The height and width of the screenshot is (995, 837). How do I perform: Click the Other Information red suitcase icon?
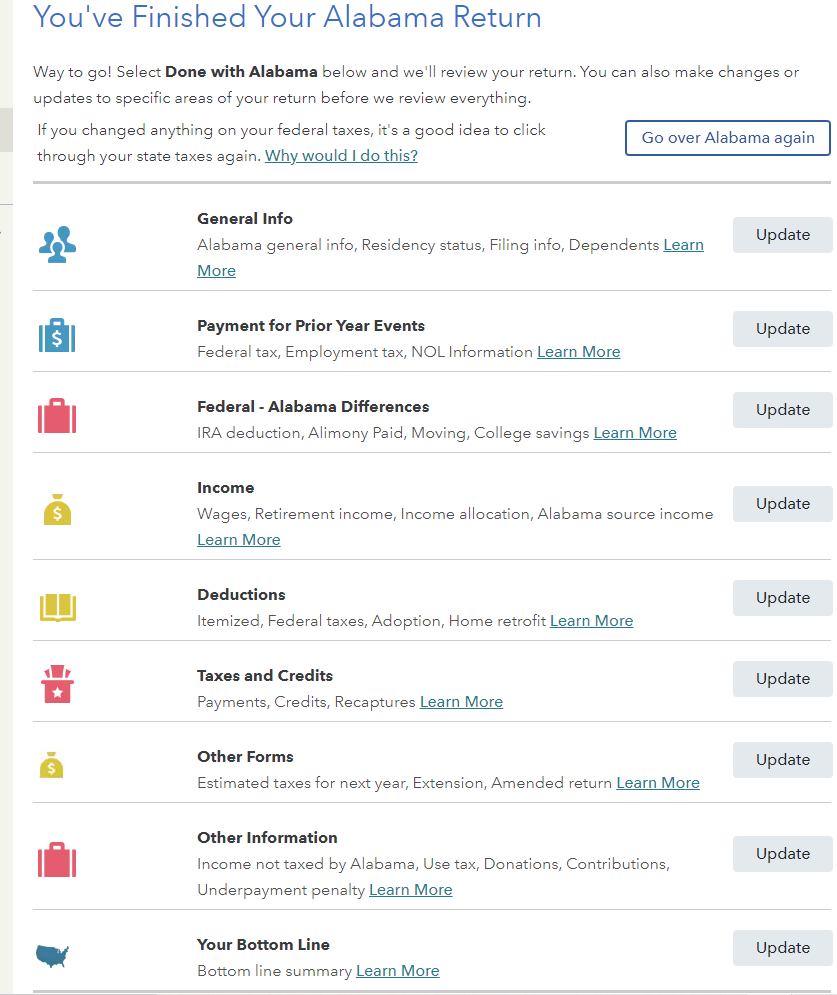[57, 860]
